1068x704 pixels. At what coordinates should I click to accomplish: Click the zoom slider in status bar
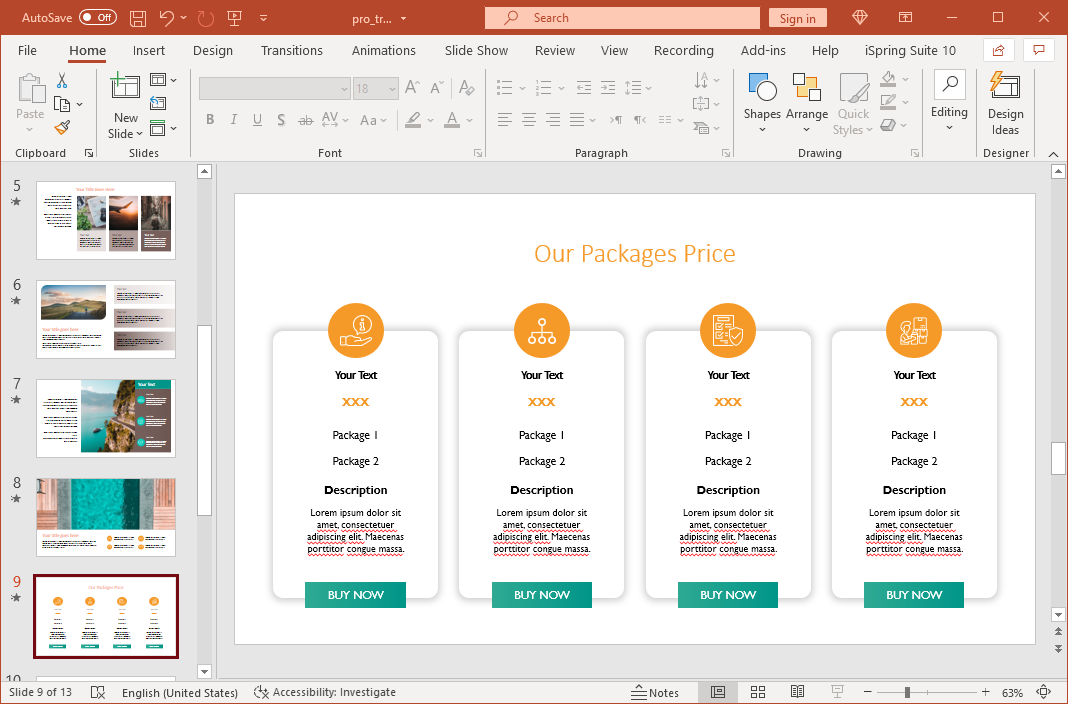(907, 692)
